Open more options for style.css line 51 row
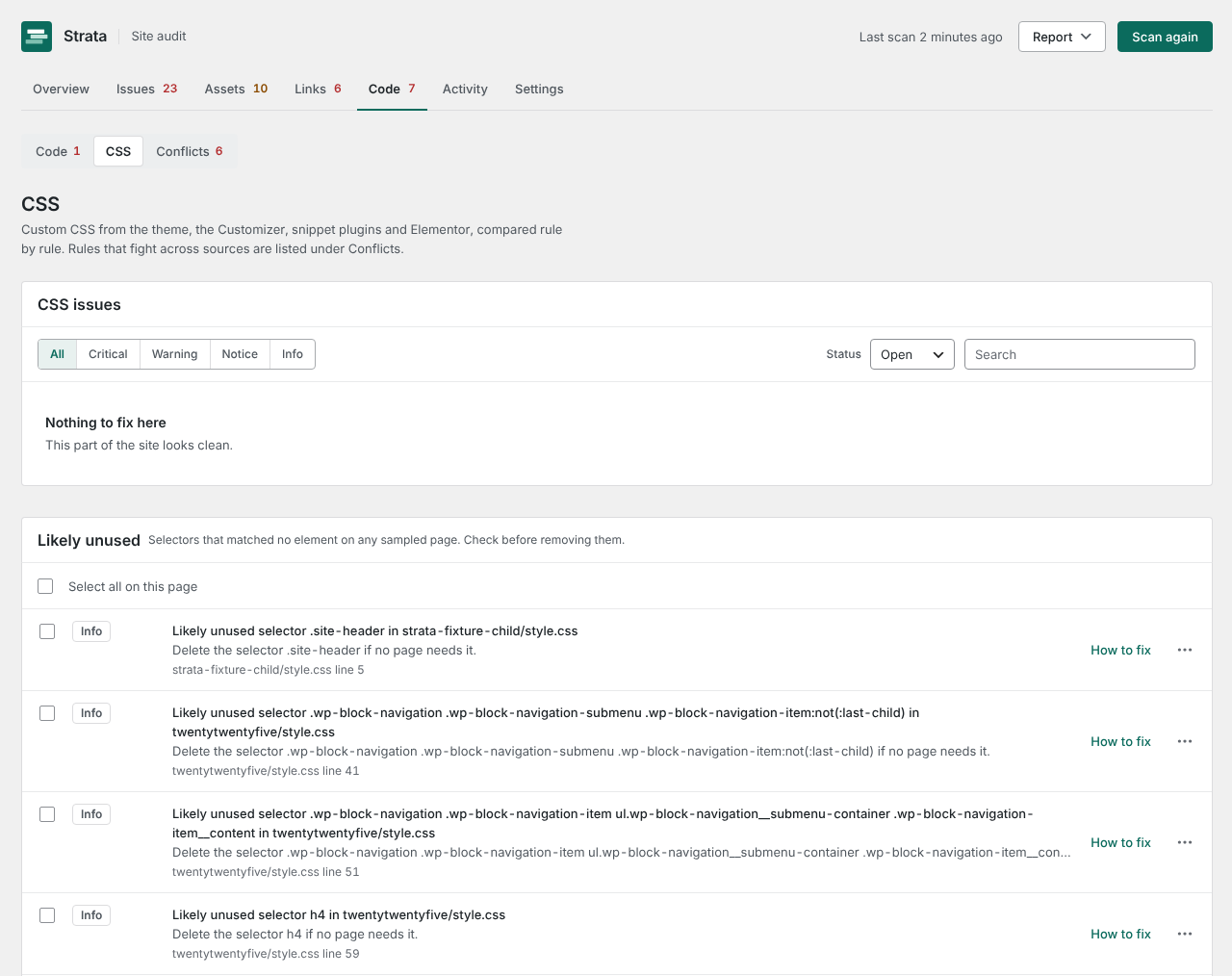This screenshot has height=976, width=1232. (1185, 842)
